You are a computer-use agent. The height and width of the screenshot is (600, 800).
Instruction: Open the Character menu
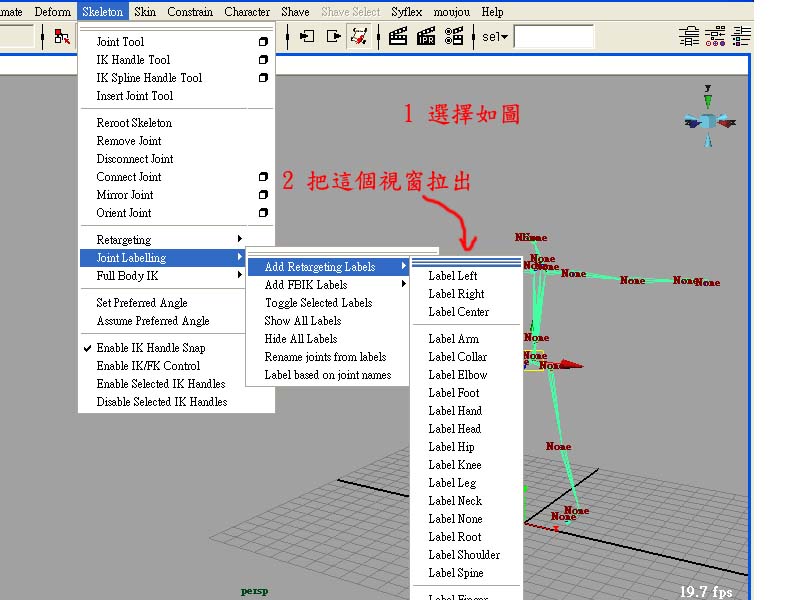click(247, 11)
